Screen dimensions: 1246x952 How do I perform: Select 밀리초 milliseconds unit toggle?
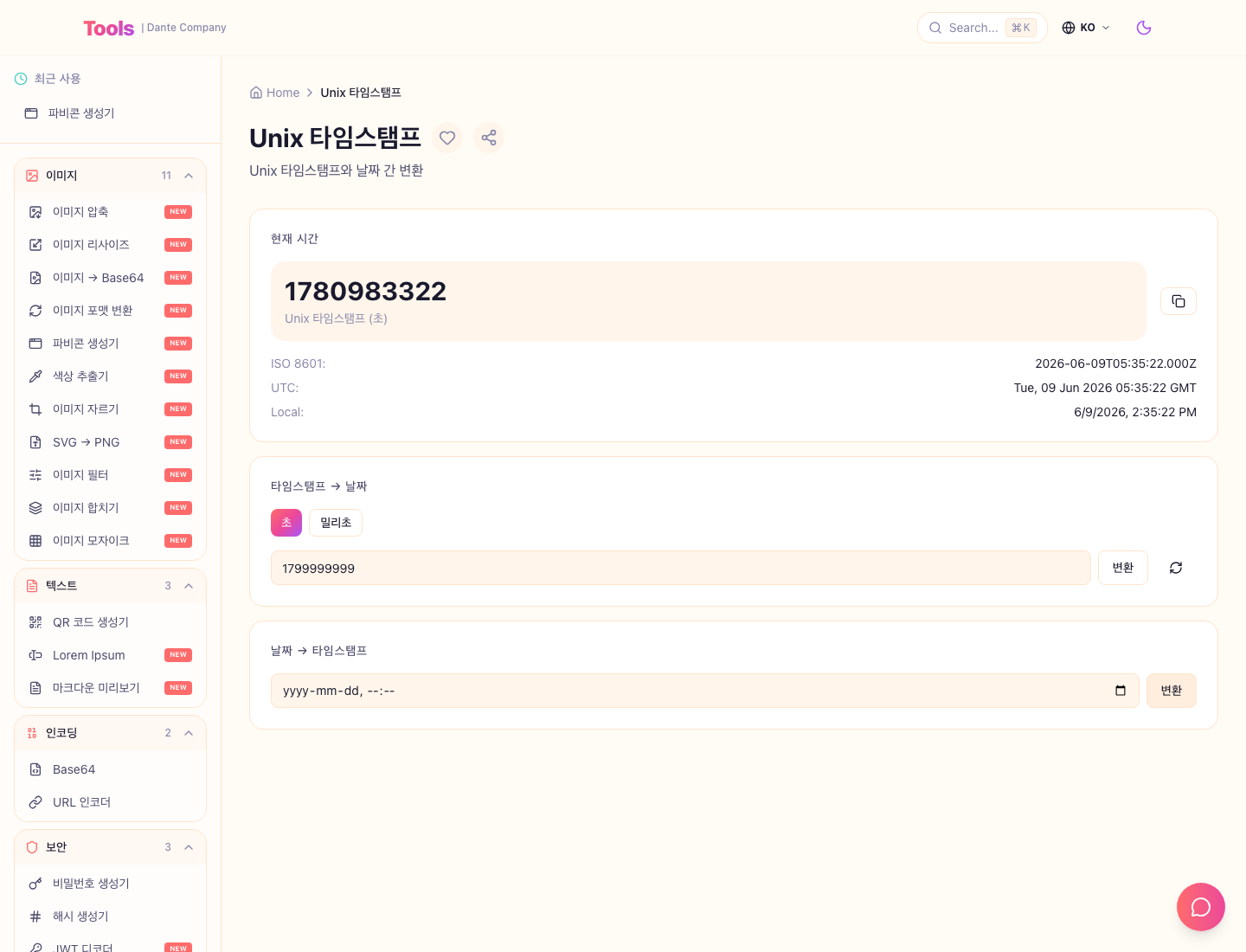pos(336,523)
